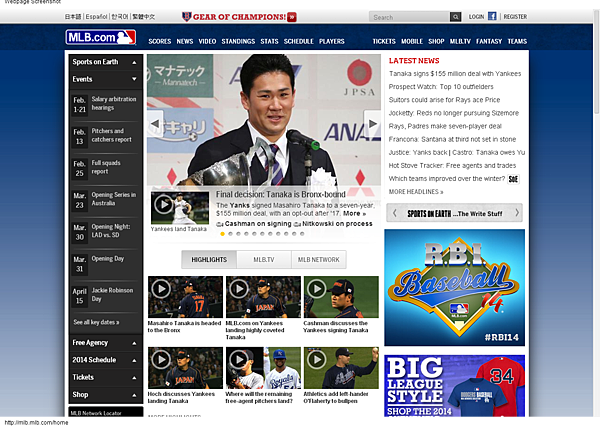Play Hoch discusses Yankees landing Tanaka video
600x426 pixels.
click(x=185, y=368)
